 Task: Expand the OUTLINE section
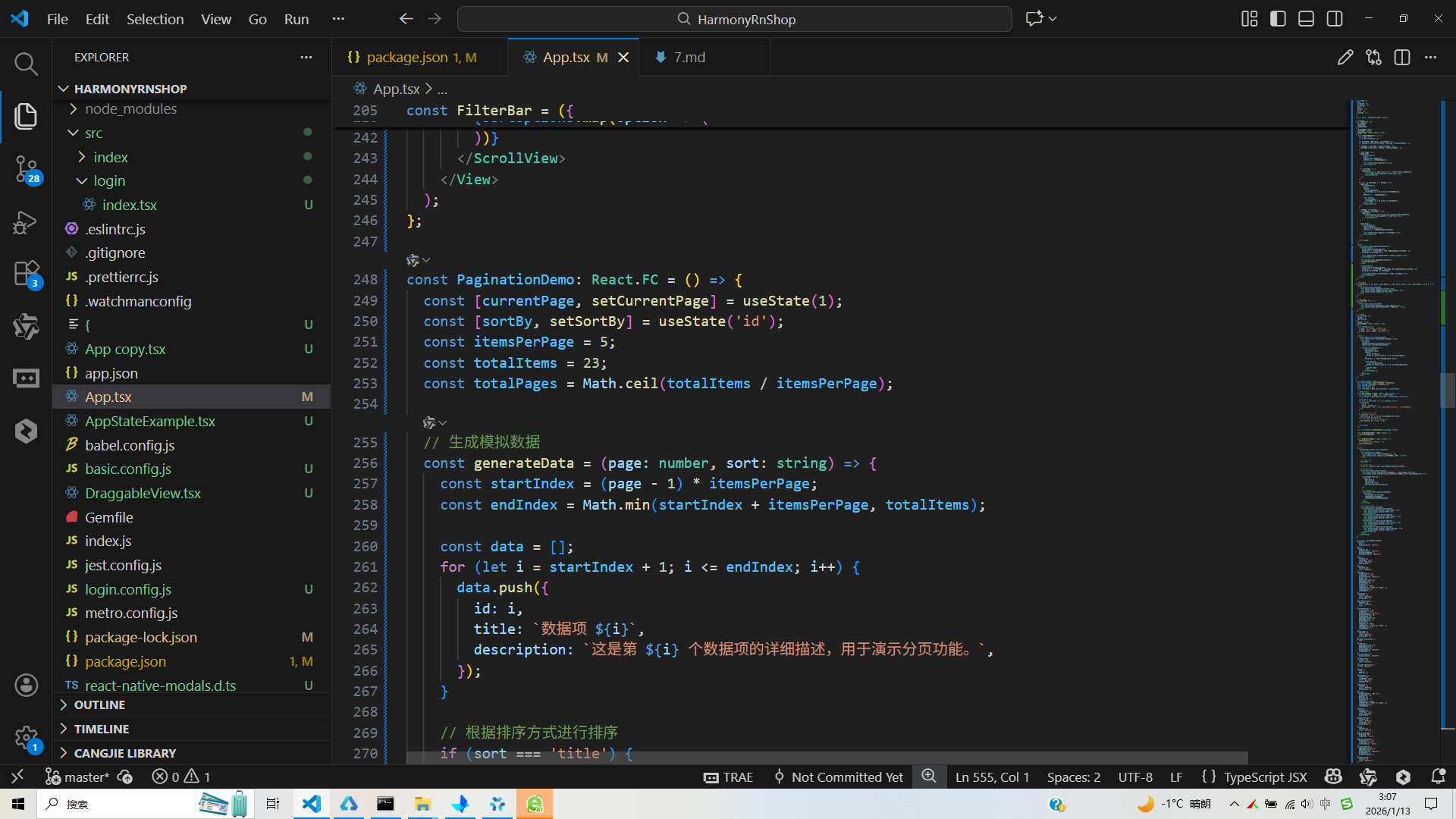coord(99,704)
